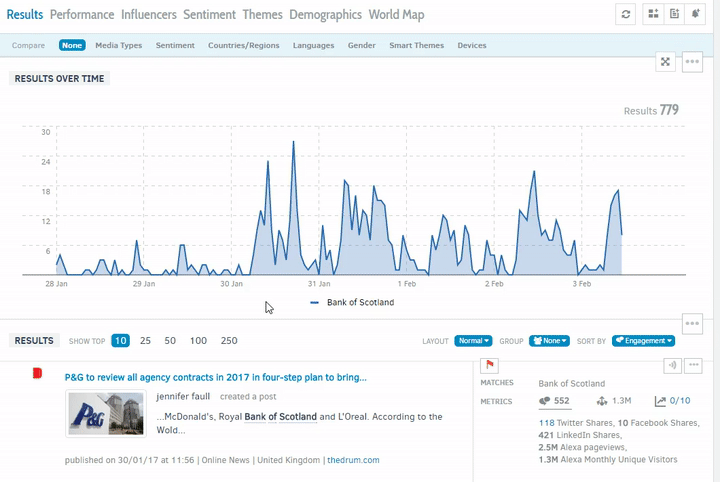Switch to the Influencers tab
The height and width of the screenshot is (482, 720).
tap(149, 15)
